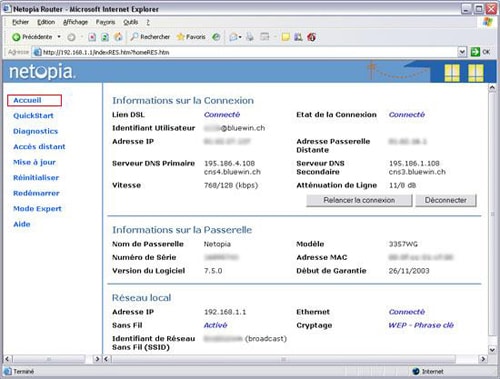Click the Windows flag logo icon

pyautogui.click(x=487, y=22)
